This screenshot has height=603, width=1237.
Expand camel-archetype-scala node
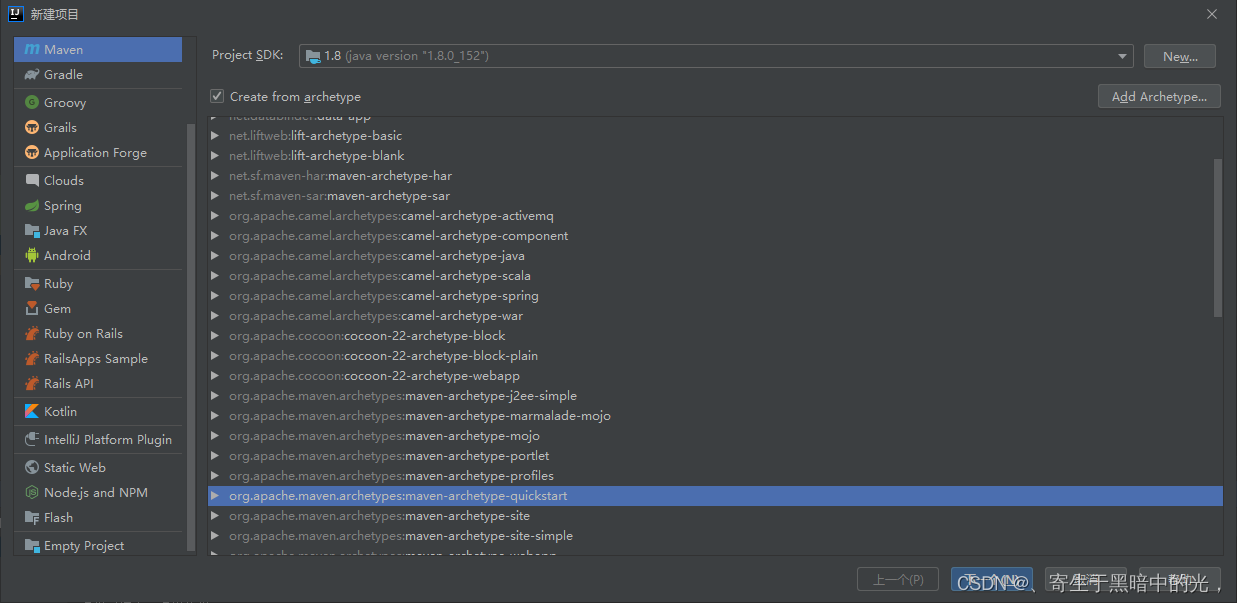coord(215,276)
